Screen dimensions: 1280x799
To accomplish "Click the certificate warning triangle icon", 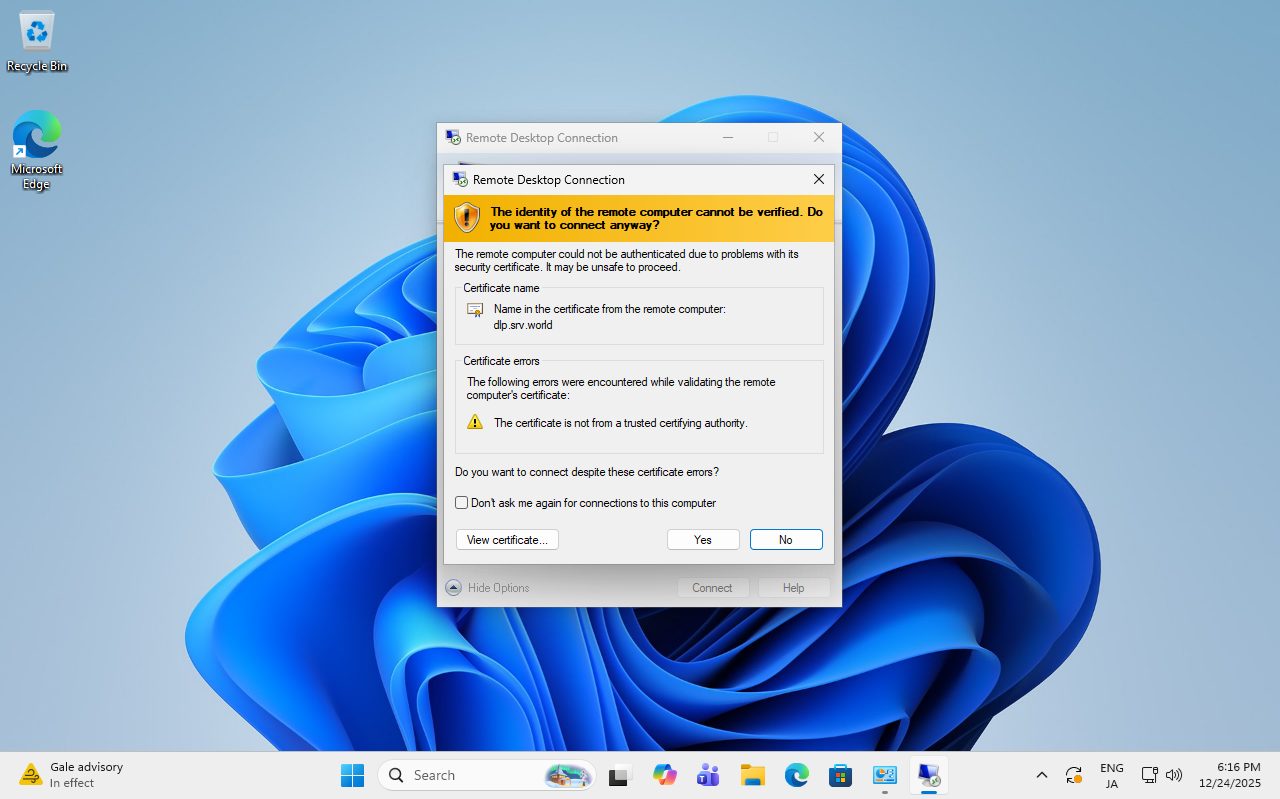I will click(x=475, y=421).
